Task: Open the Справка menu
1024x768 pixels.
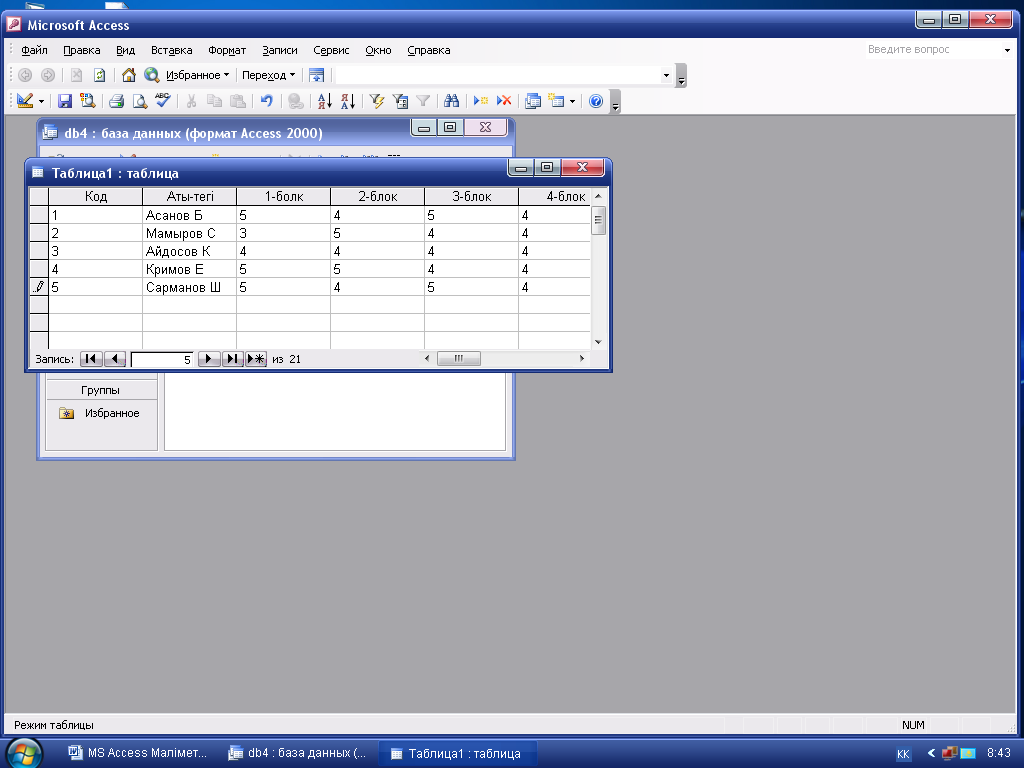Action: pyautogui.click(x=428, y=50)
